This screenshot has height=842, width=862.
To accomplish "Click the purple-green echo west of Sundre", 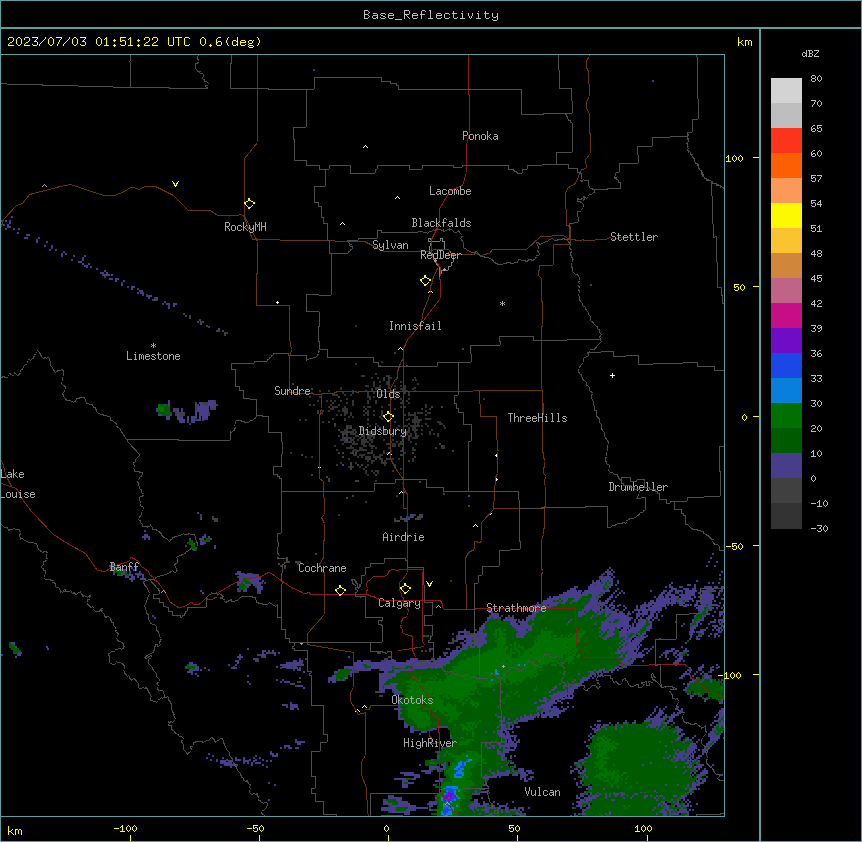I will [187, 411].
